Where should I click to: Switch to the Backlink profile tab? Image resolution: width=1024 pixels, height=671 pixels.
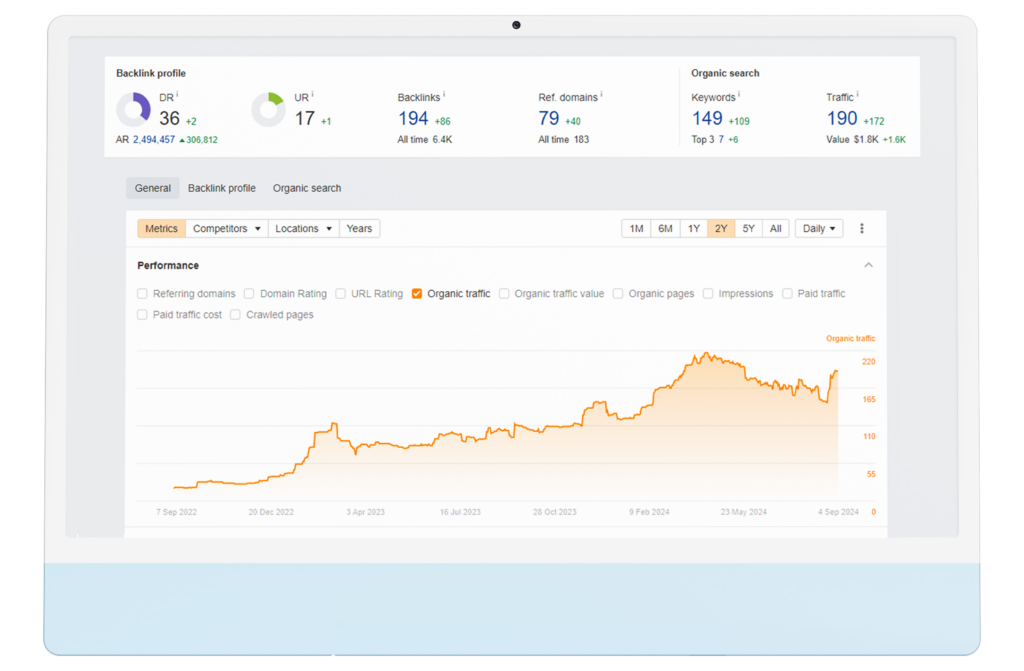[221, 188]
